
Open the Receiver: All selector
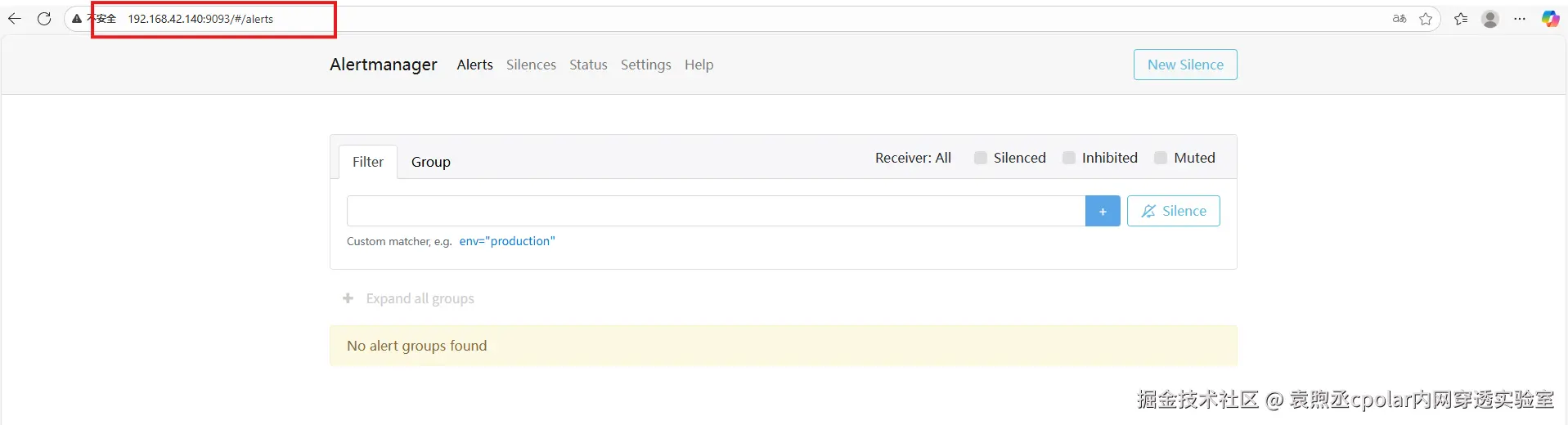click(913, 158)
